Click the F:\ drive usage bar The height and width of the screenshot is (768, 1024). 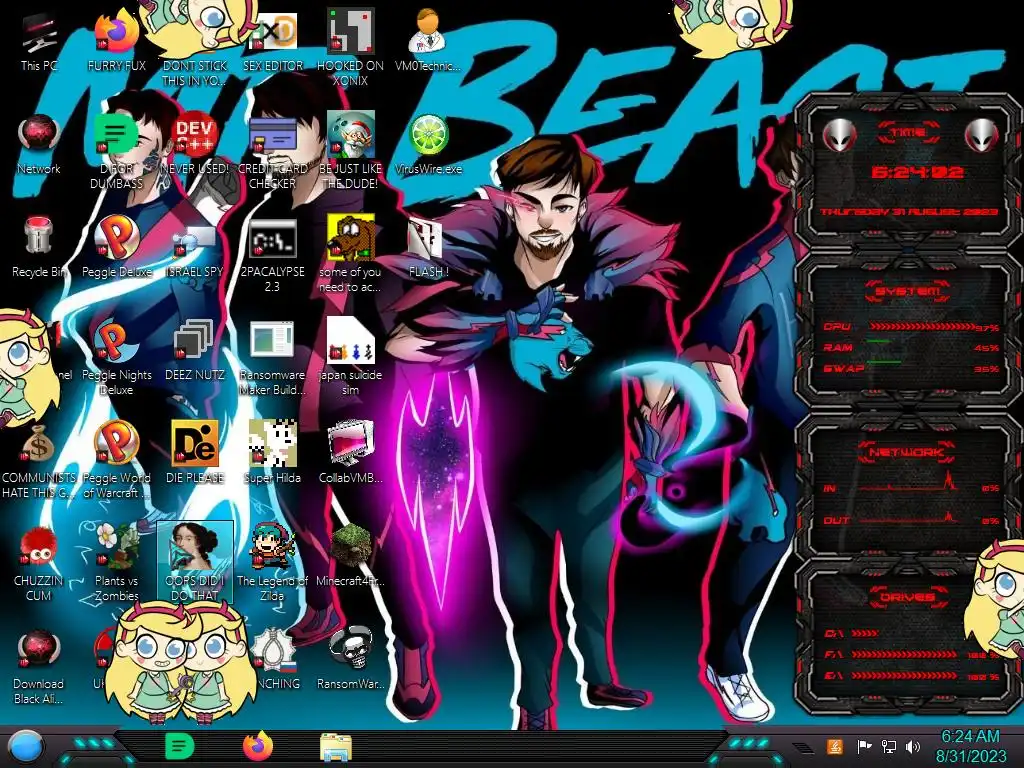click(x=904, y=654)
